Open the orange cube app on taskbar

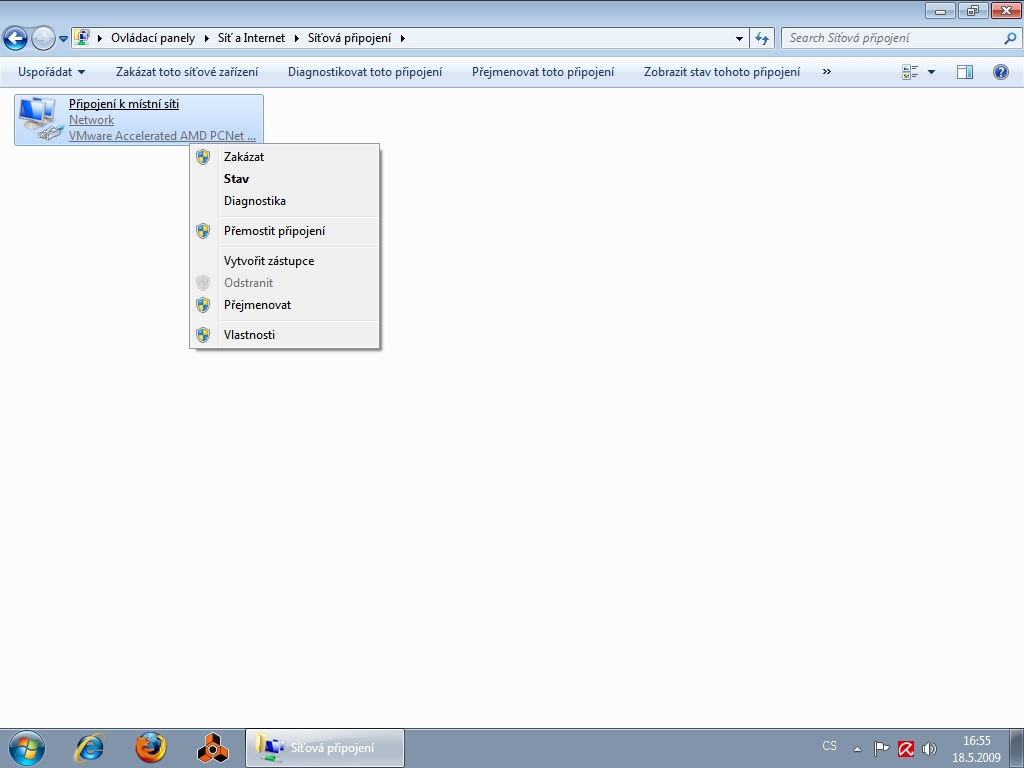212,748
